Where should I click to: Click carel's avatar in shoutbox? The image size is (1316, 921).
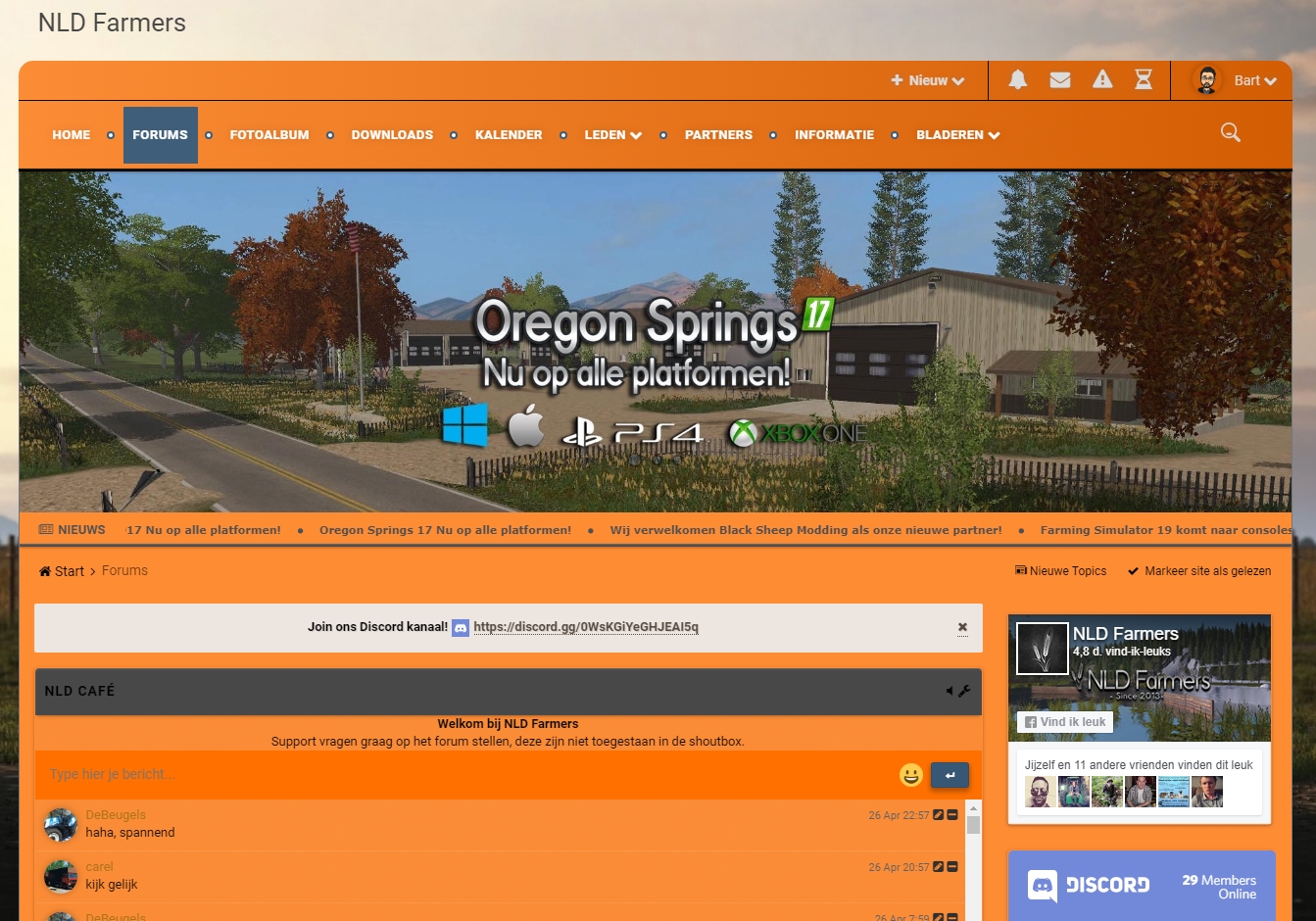61,877
